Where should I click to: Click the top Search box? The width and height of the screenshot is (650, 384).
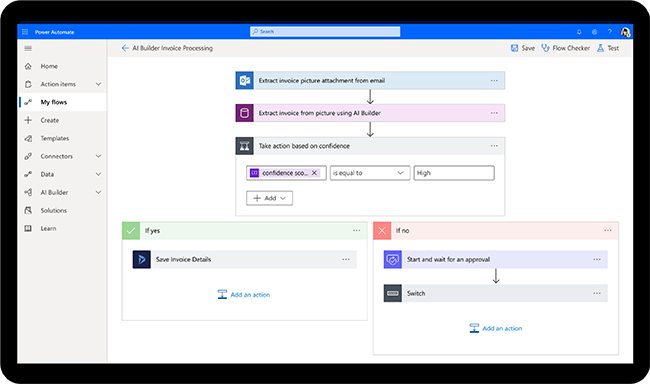(x=325, y=32)
